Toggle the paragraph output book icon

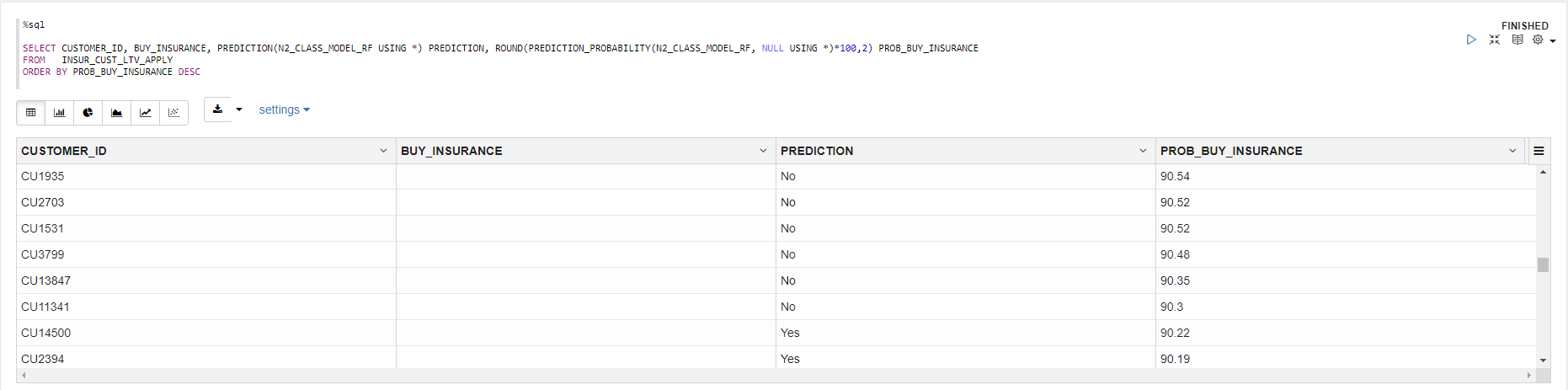pos(1517,40)
